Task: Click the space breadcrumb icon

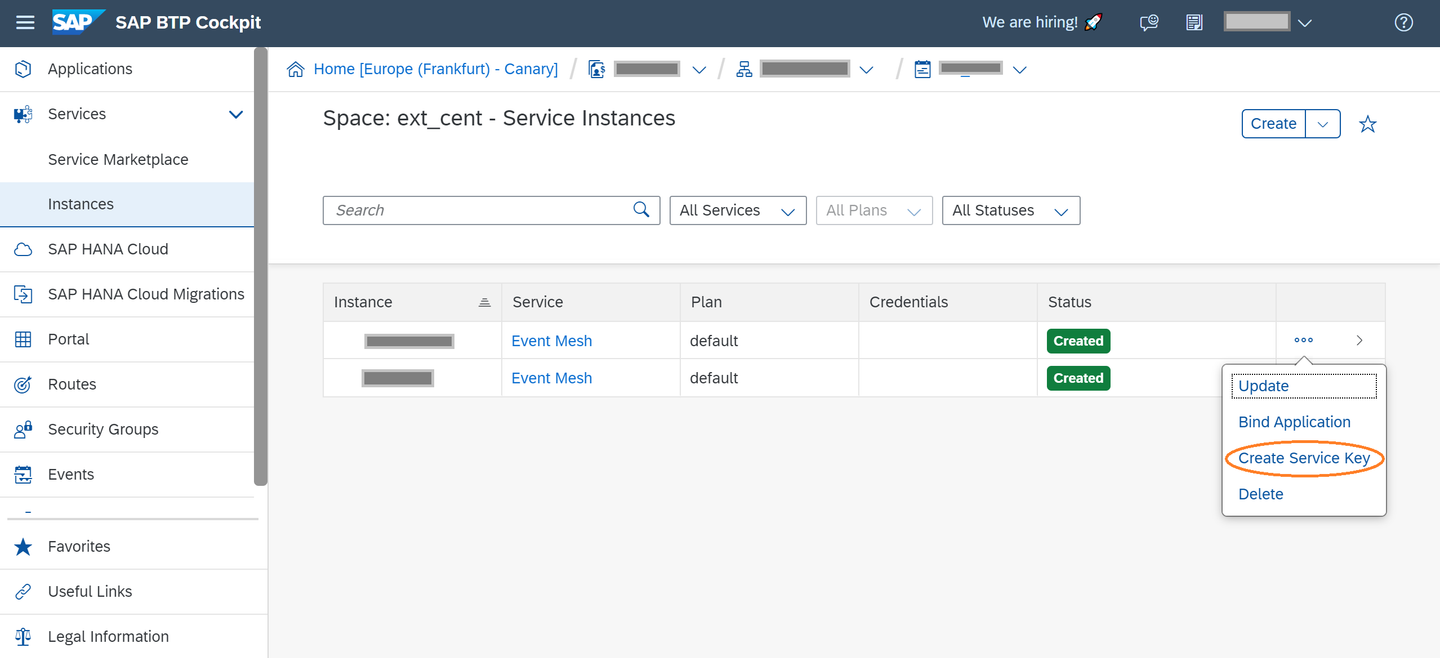Action: tap(922, 69)
